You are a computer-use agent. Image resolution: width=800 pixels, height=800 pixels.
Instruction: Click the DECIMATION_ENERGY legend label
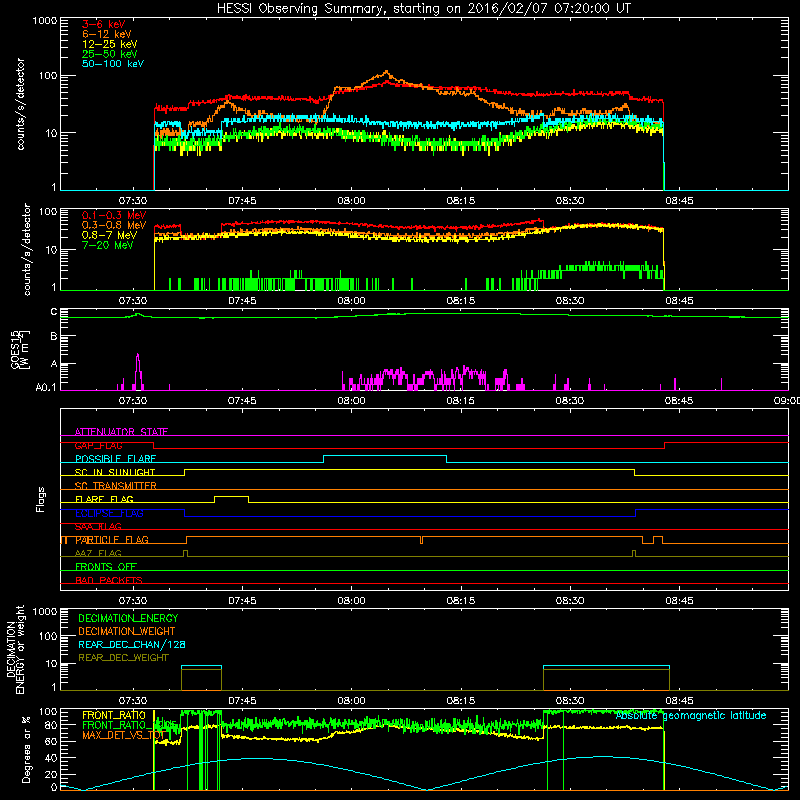(x=128, y=618)
